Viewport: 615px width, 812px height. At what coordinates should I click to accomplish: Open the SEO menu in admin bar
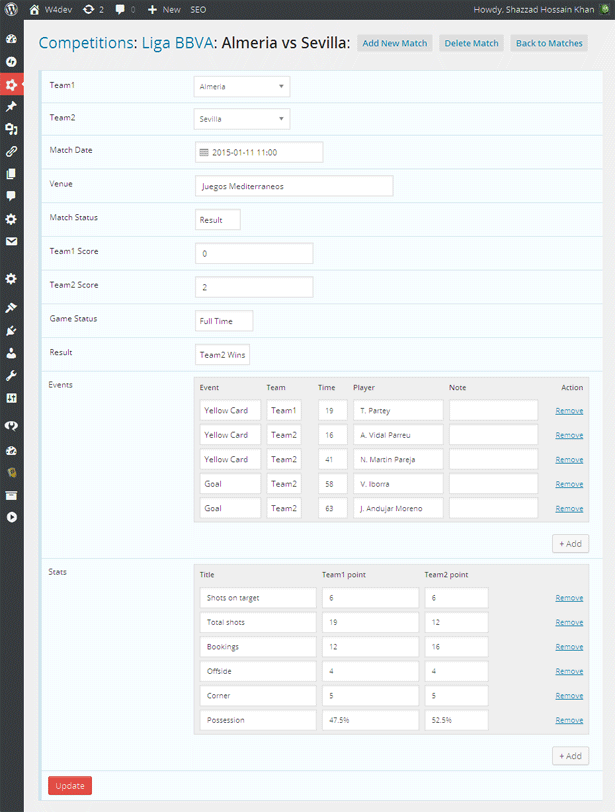[198, 9]
